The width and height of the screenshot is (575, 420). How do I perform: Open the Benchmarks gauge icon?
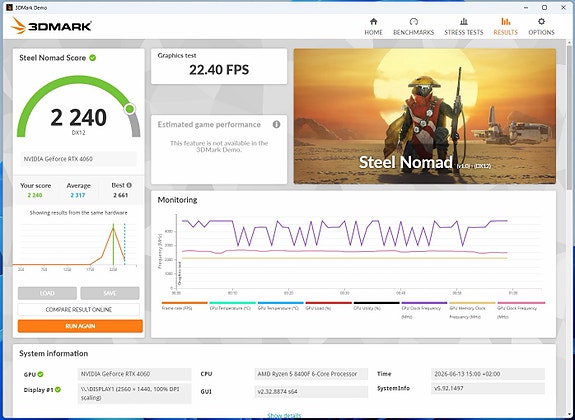point(414,21)
